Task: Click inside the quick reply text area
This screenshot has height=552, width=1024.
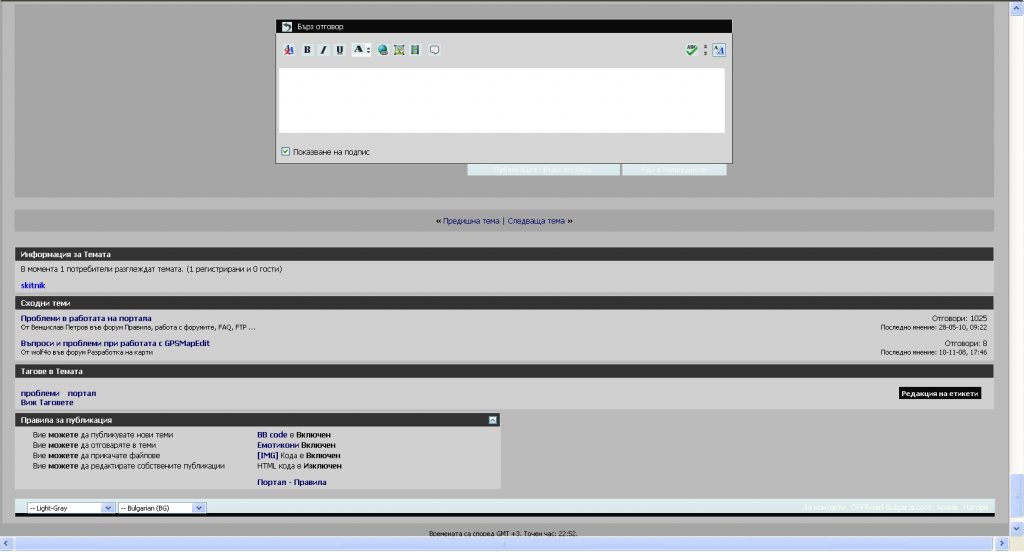Action: click(x=501, y=100)
